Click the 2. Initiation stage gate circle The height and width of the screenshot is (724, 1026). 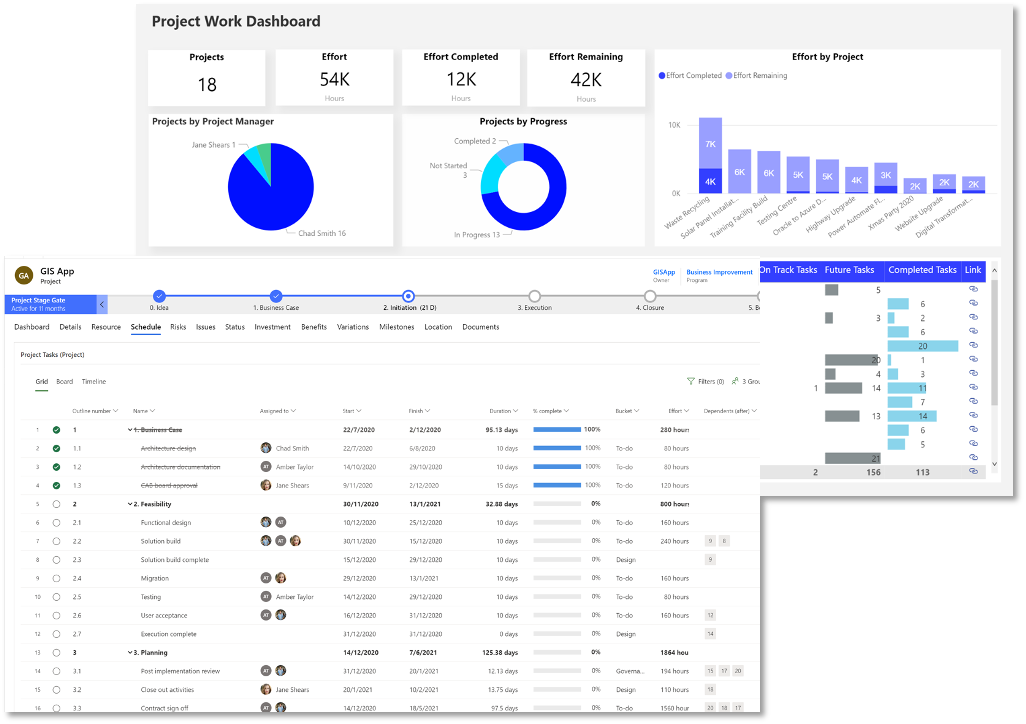point(408,296)
